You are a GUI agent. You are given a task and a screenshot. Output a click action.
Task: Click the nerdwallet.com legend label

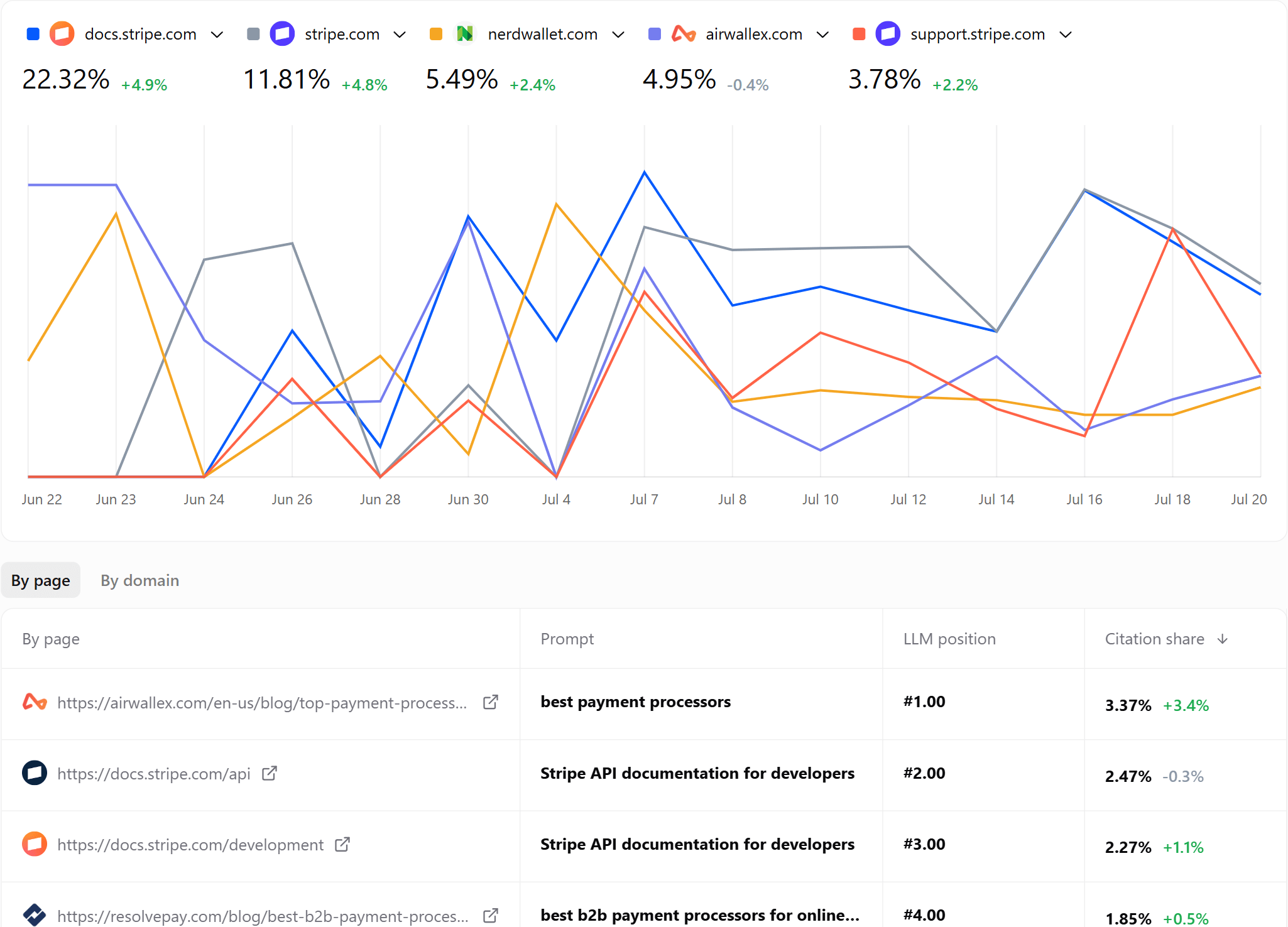pyautogui.click(x=543, y=34)
